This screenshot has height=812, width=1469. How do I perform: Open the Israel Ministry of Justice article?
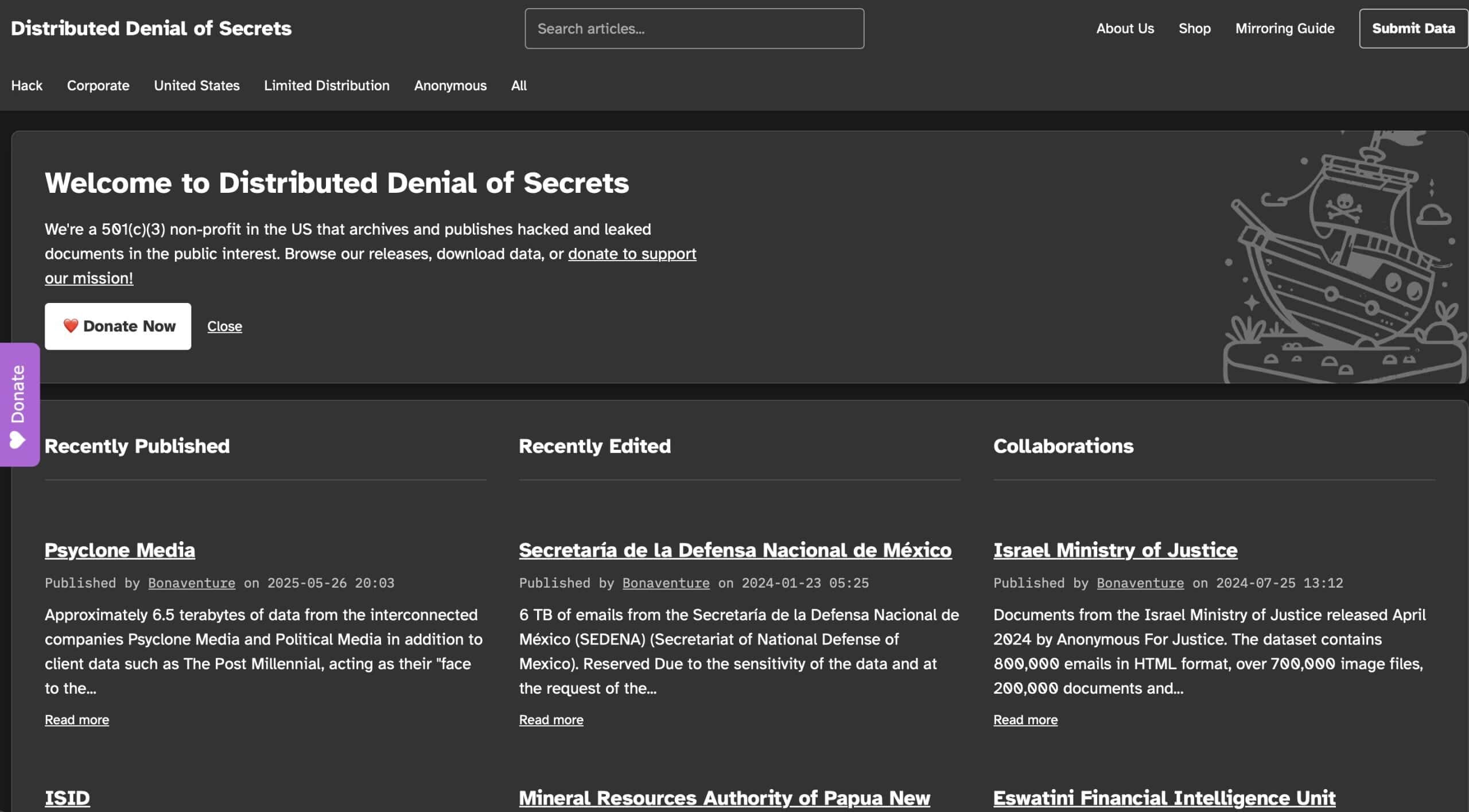[x=1115, y=550]
